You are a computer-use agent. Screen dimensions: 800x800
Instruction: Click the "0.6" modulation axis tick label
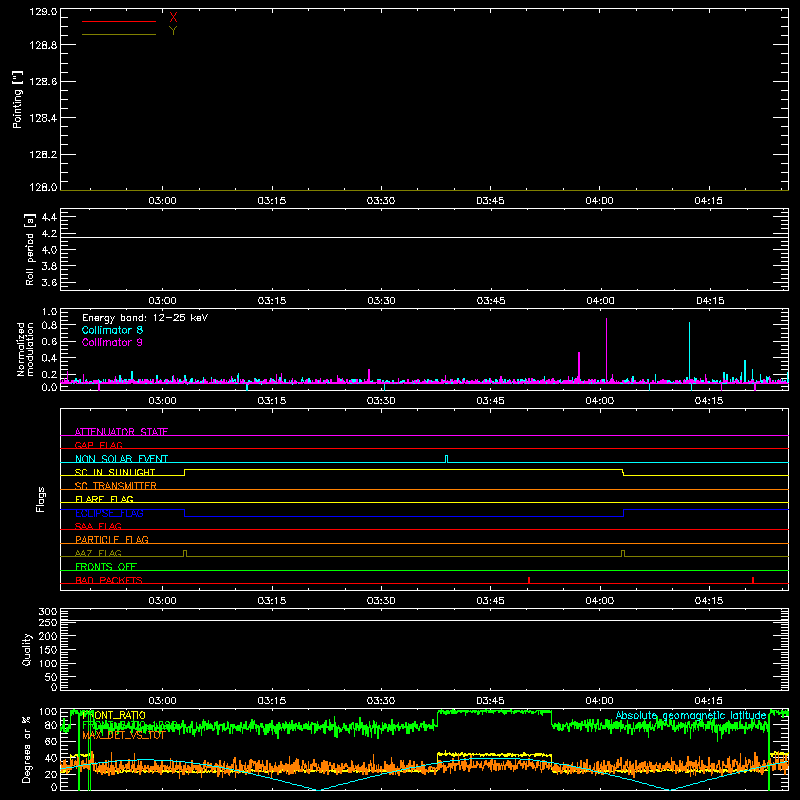click(49, 341)
